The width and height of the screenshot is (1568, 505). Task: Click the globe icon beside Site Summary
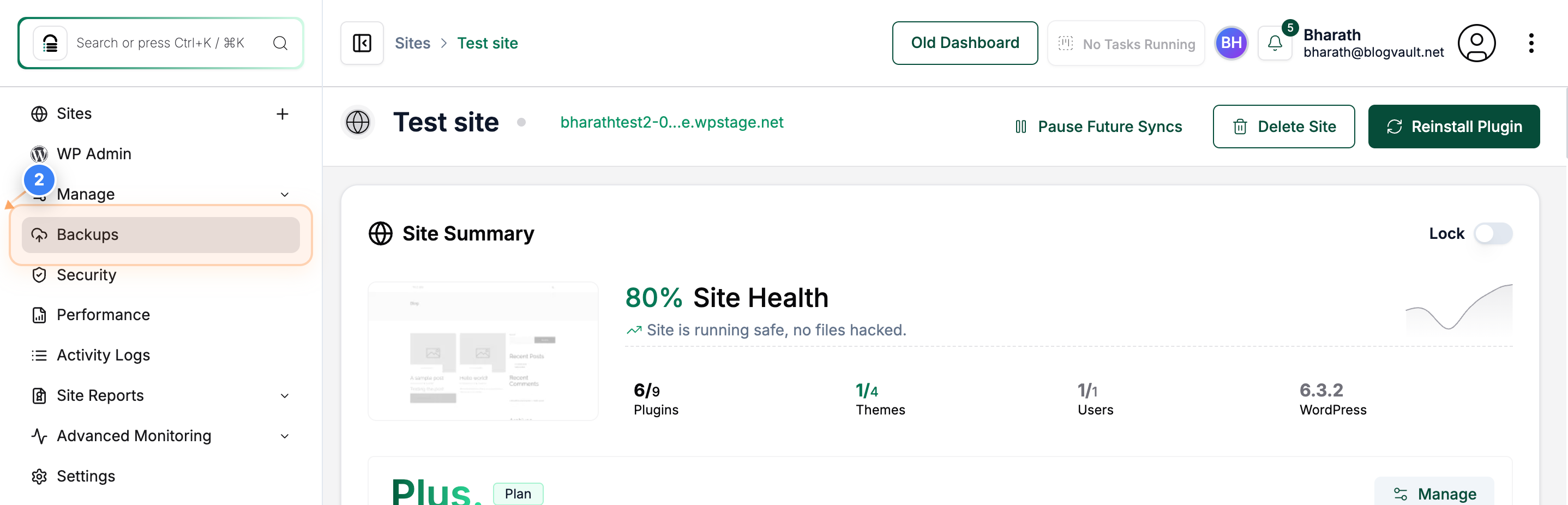[381, 233]
